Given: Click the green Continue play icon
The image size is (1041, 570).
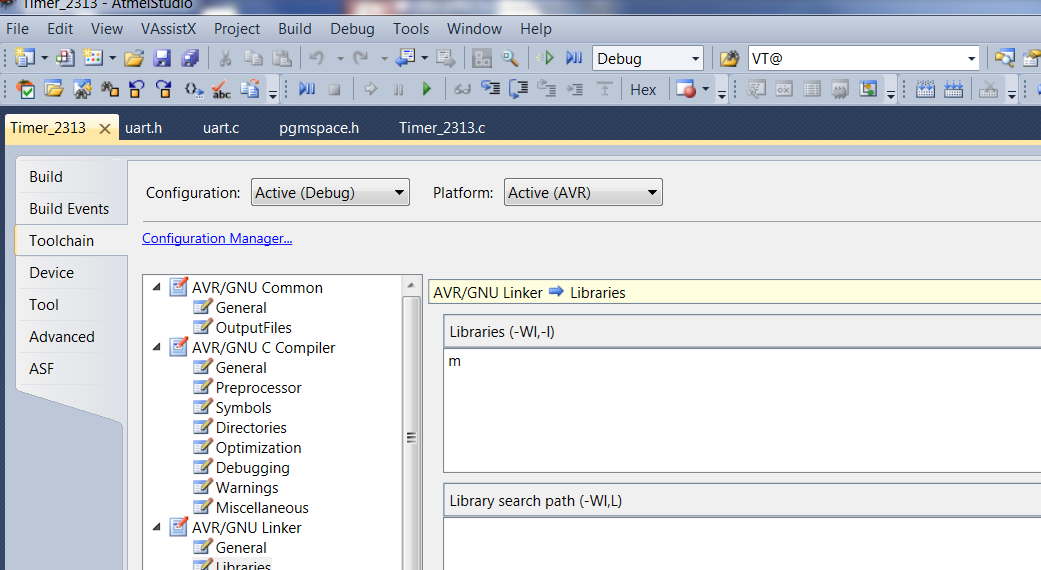Looking at the screenshot, I should tap(427, 89).
